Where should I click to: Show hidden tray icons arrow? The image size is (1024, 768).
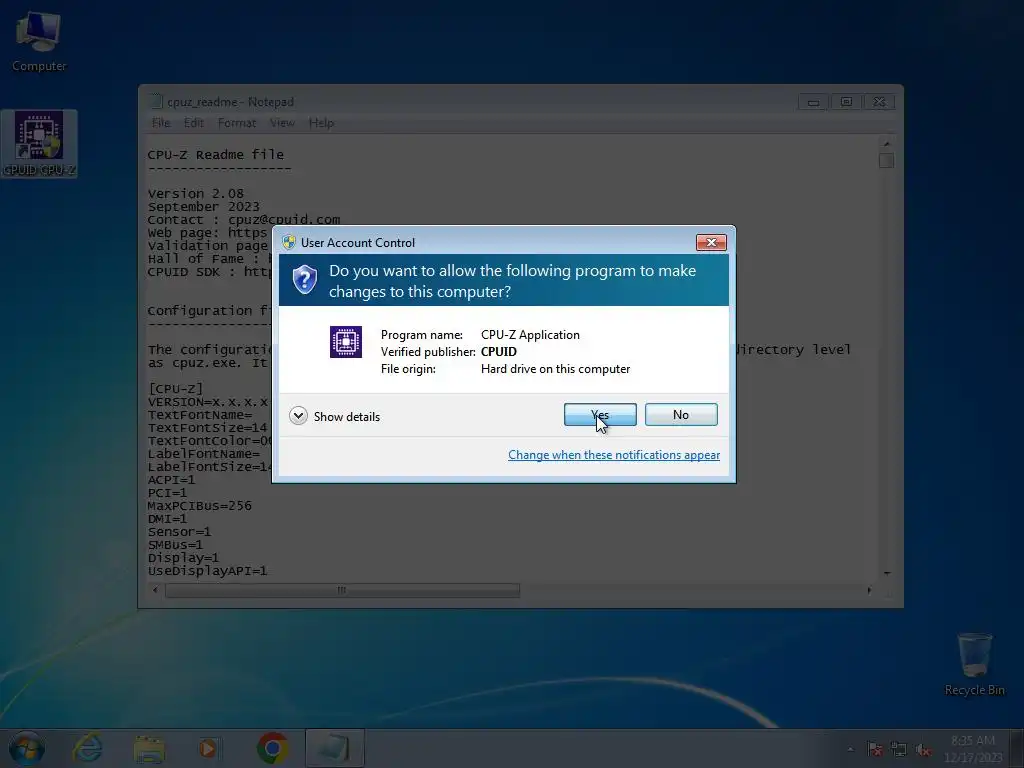[x=850, y=749]
